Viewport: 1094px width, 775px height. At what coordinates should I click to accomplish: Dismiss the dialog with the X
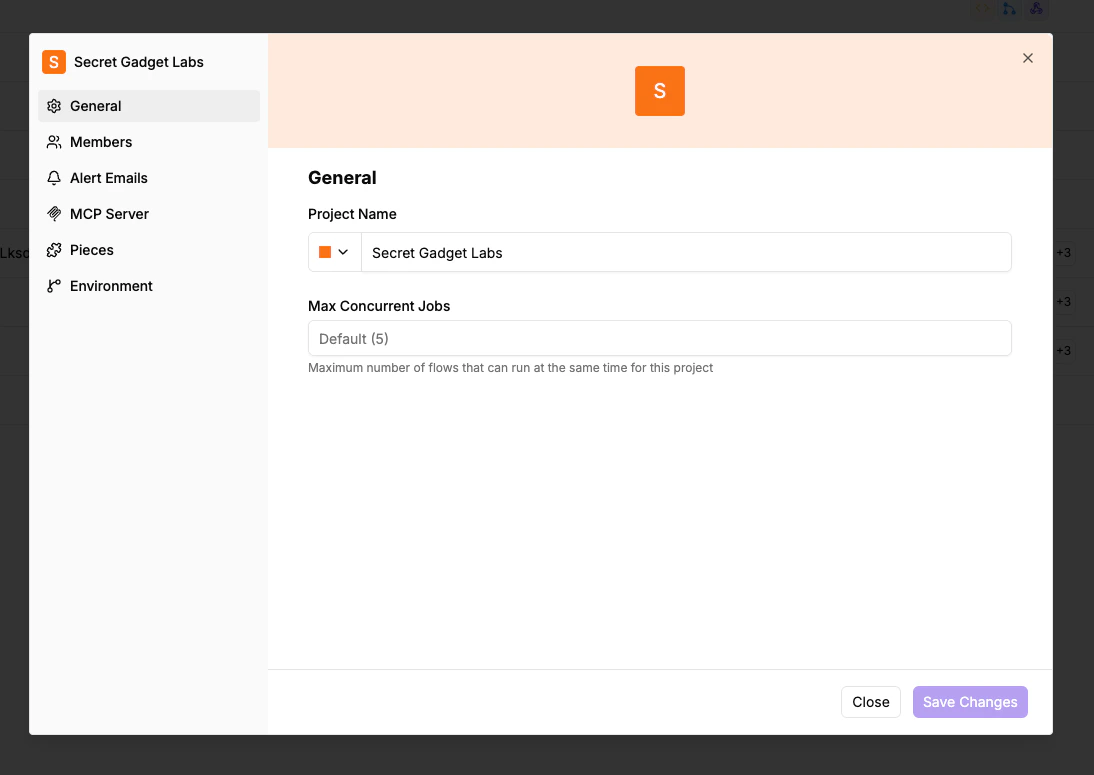click(1027, 58)
